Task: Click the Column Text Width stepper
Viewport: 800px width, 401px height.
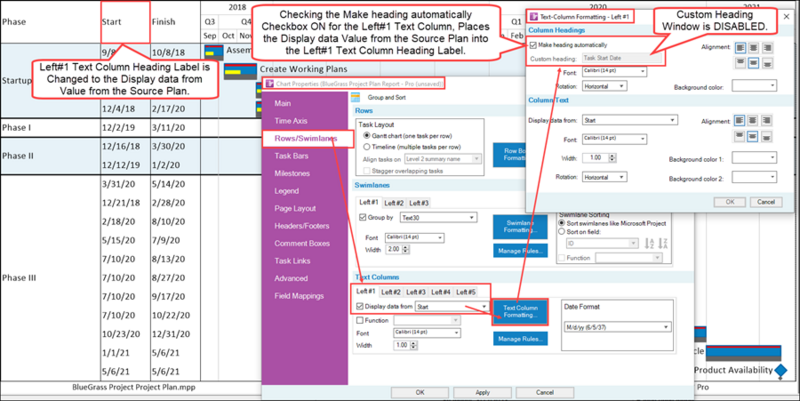Action: (613, 158)
